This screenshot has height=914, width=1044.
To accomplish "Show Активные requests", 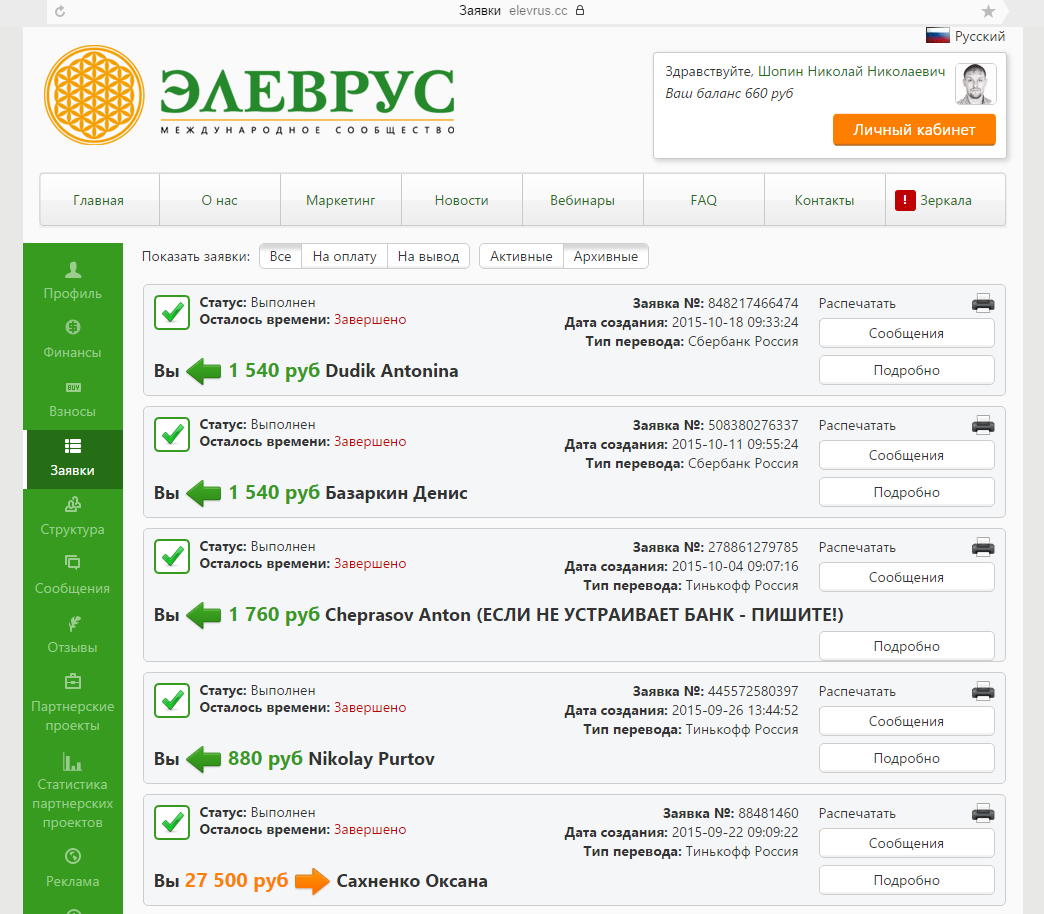I will (521, 256).
